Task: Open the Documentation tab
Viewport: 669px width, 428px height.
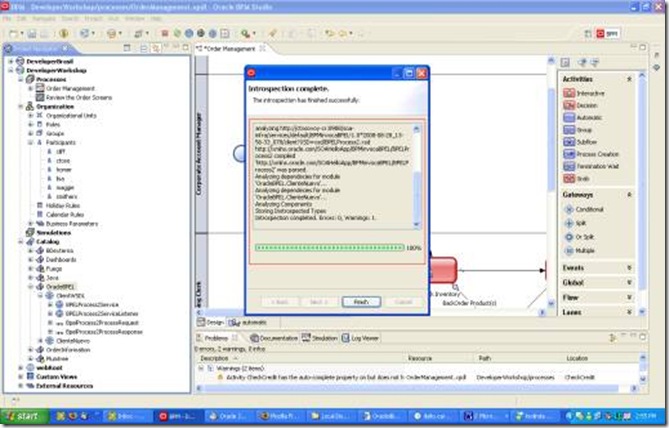Action: click(x=274, y=338)
